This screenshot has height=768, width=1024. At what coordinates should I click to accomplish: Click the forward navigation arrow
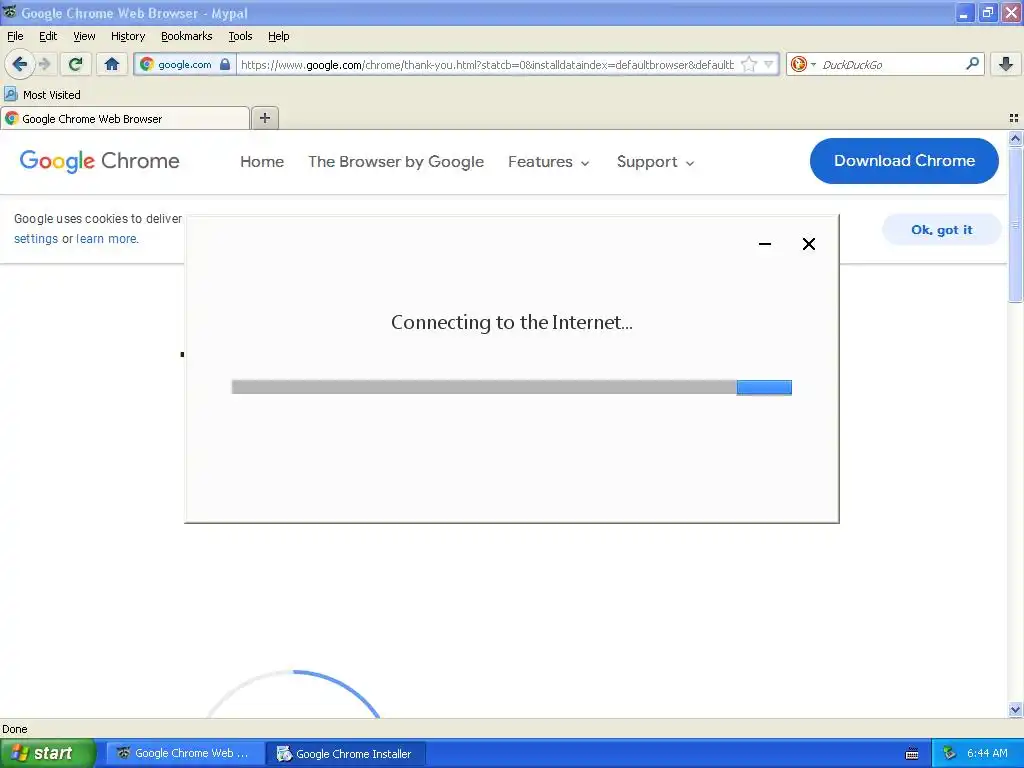tap(45, 64)
